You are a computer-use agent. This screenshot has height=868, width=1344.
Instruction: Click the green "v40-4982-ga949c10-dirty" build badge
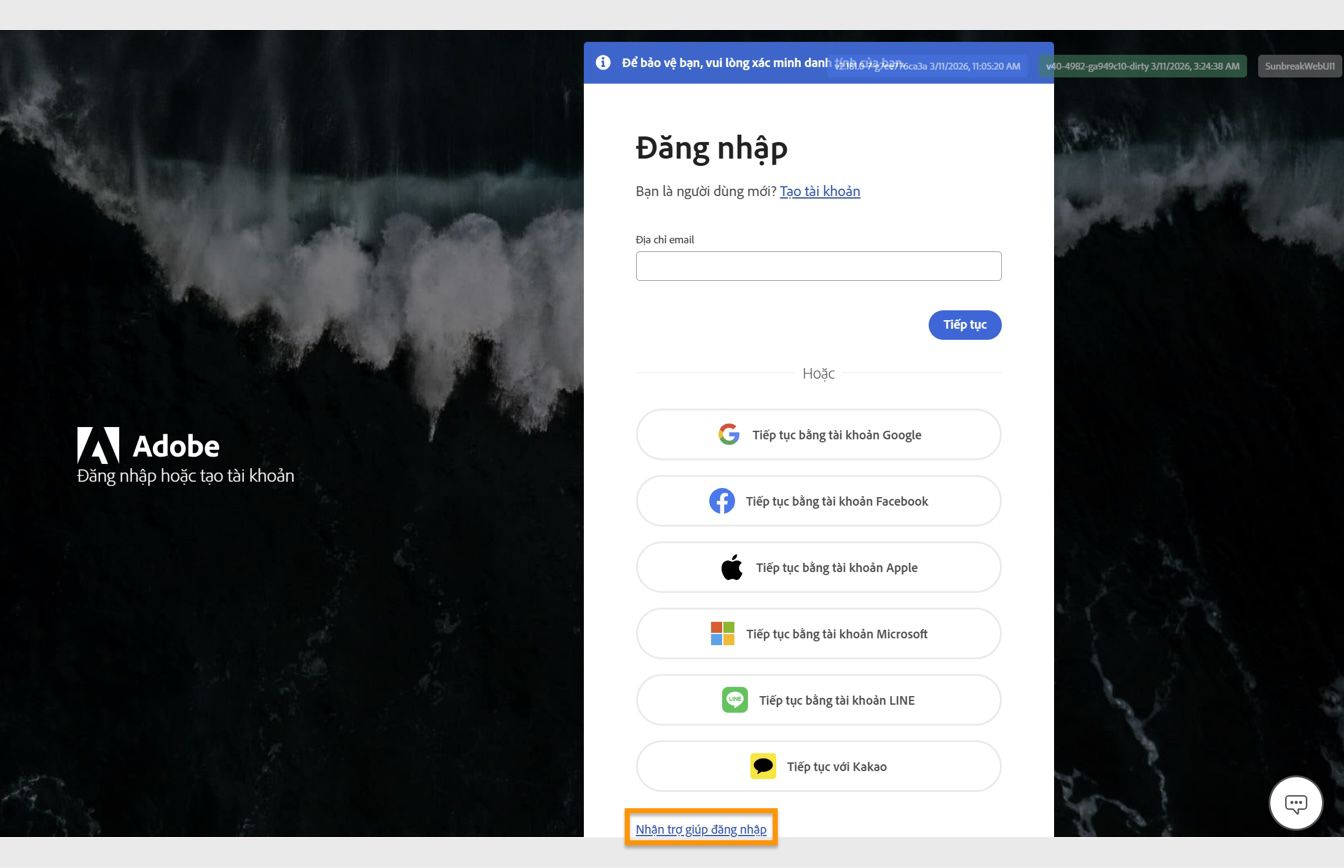pos(1143,66)
